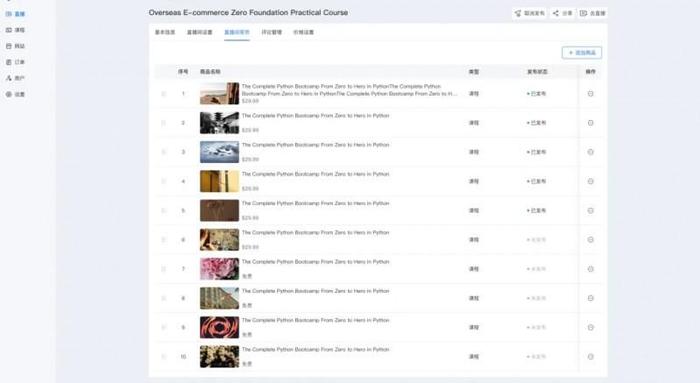The height and width of the screenshot is (383, 700).
Task: Click the $29.99 price in row 4
Action: tap(250, 189)
